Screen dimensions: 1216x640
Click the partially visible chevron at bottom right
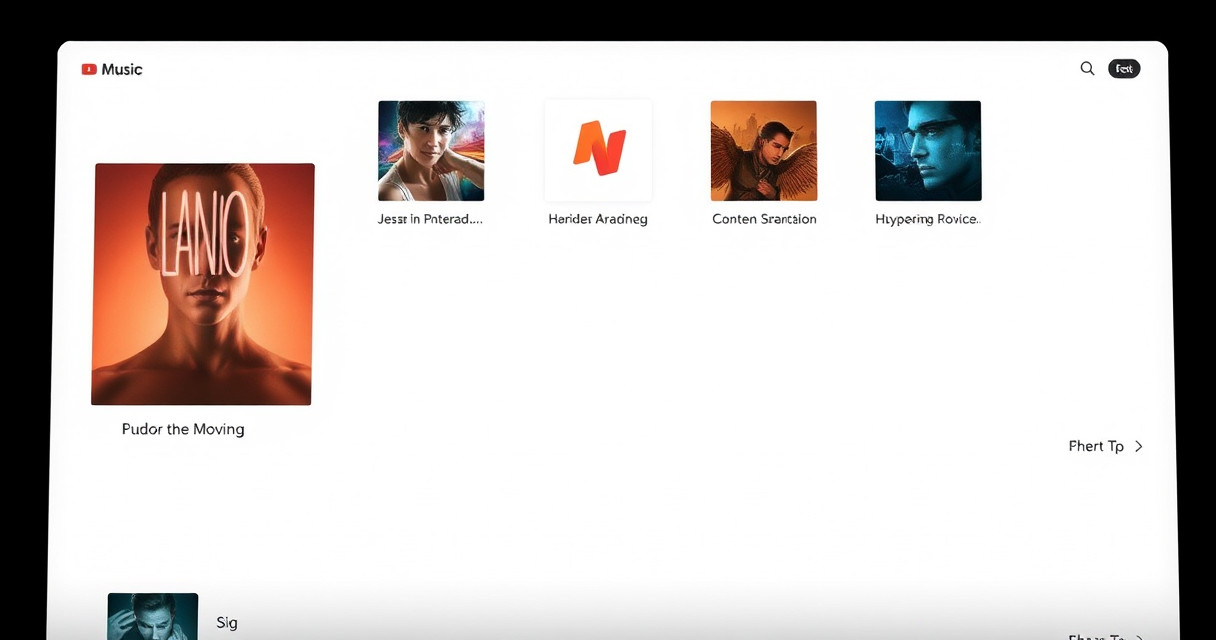pyautogui.click(x=1138, y=636)
